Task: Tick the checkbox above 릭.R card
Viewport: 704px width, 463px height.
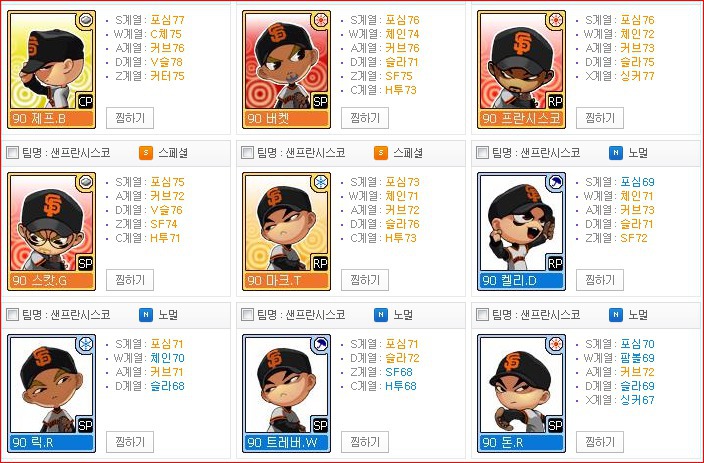Action: coord(13,314)
